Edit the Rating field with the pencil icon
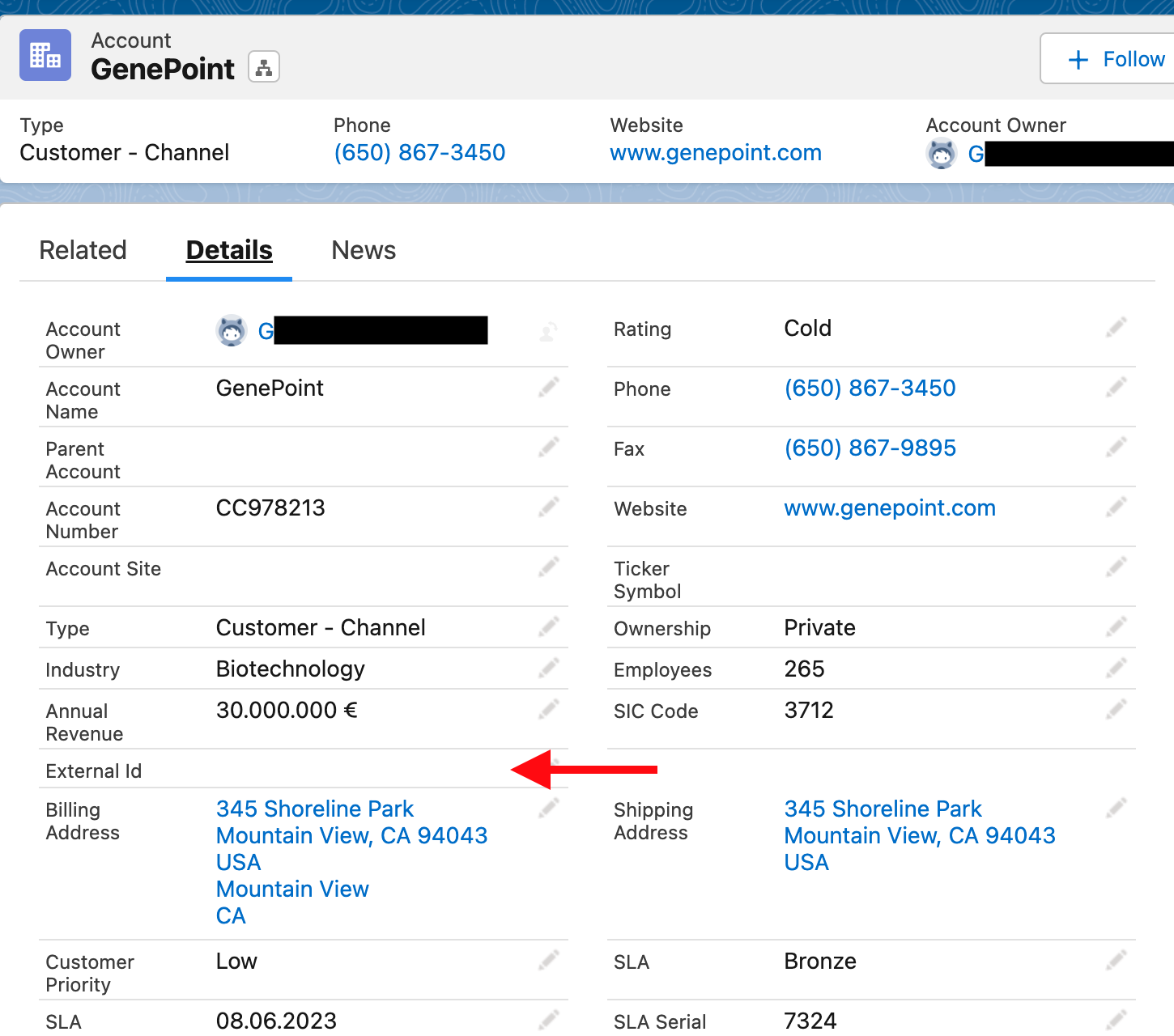The image size is (1174, 1036). click(1116, 327)
